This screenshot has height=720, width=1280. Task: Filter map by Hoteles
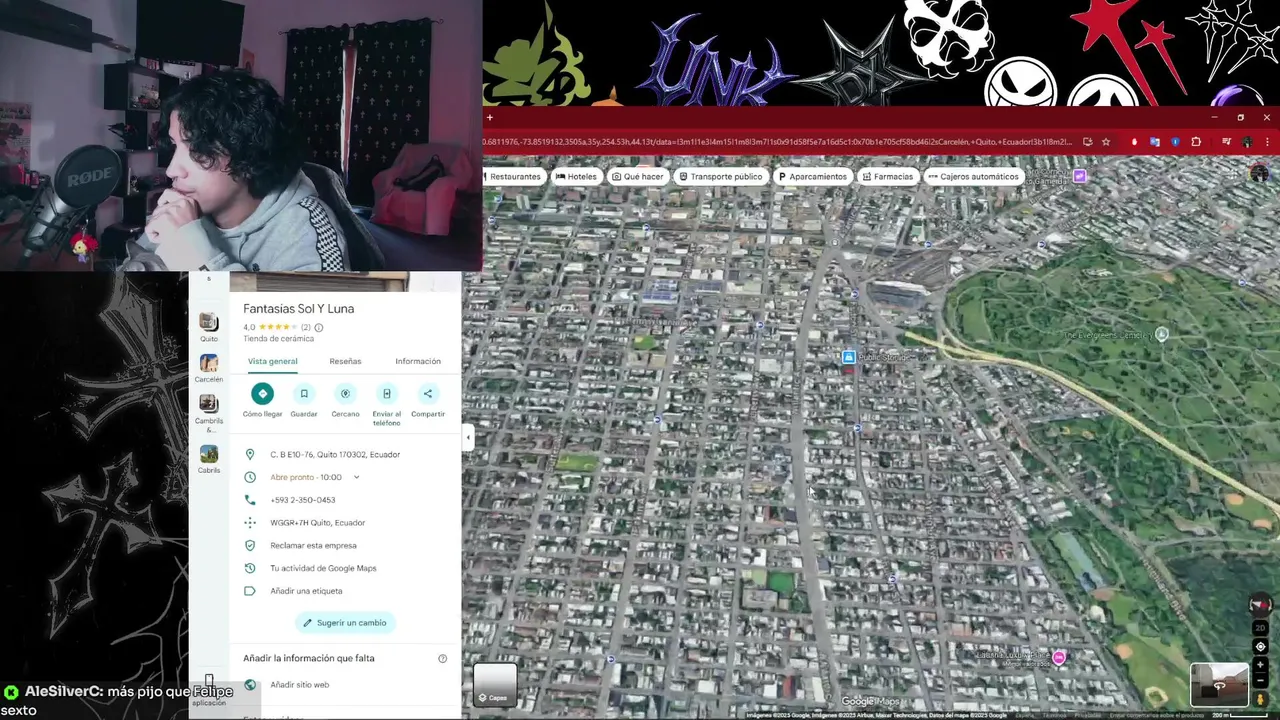click(x=576, y=176)
